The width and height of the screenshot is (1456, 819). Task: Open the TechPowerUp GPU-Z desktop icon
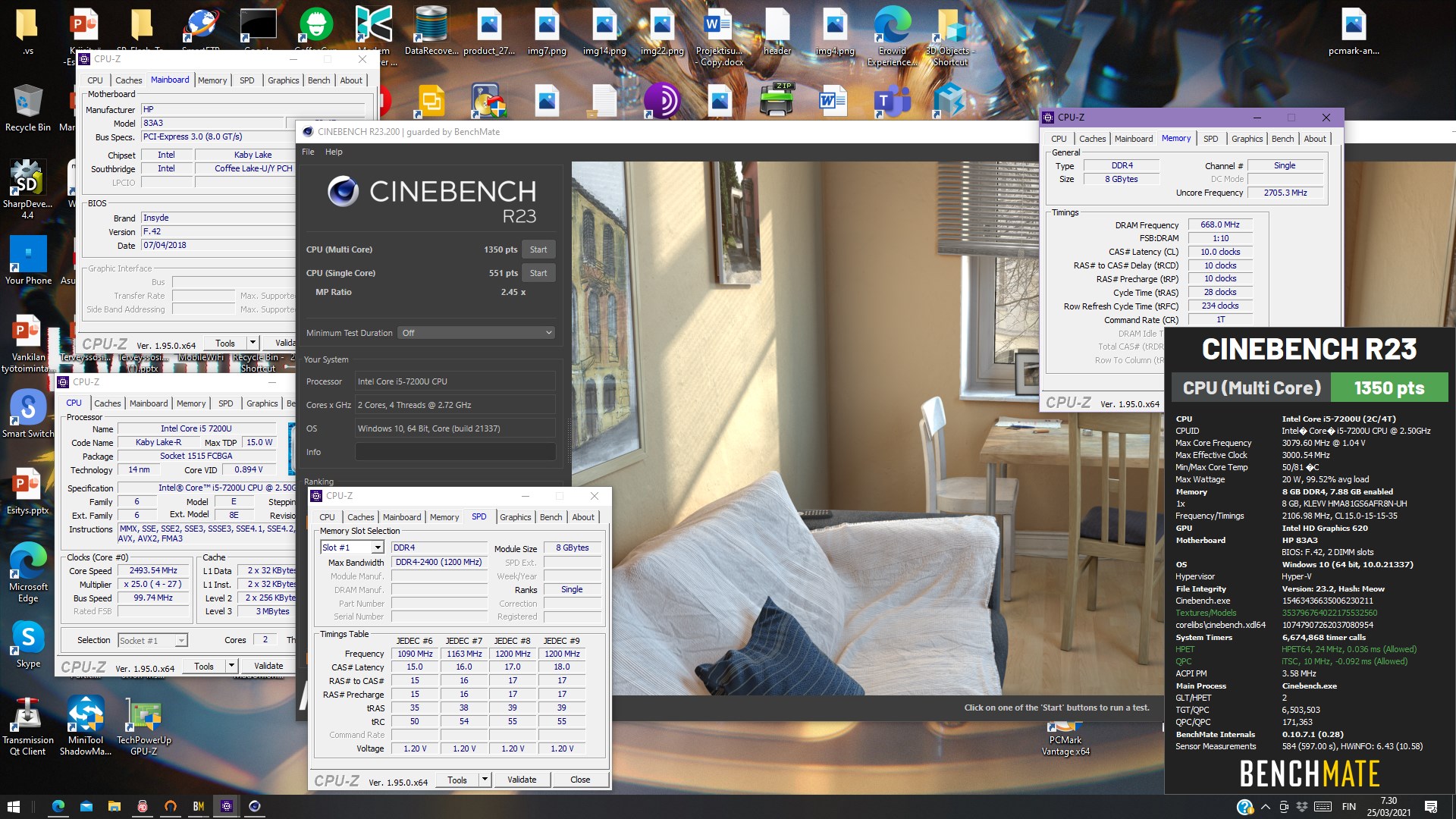[x=143, y=726]
